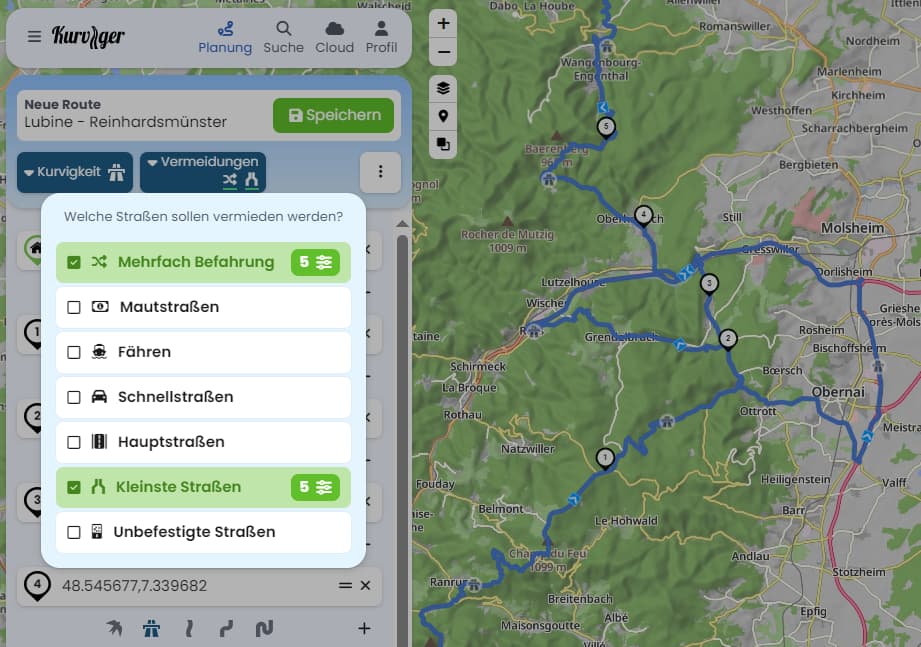Remove waypoint 48.545677,7.339682 with the X icon
921x647 pixels.
(365, 586)
